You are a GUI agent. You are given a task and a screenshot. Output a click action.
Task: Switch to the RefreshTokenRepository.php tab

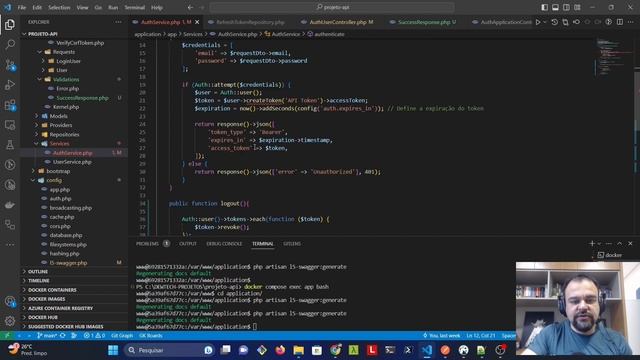point(250,22)
